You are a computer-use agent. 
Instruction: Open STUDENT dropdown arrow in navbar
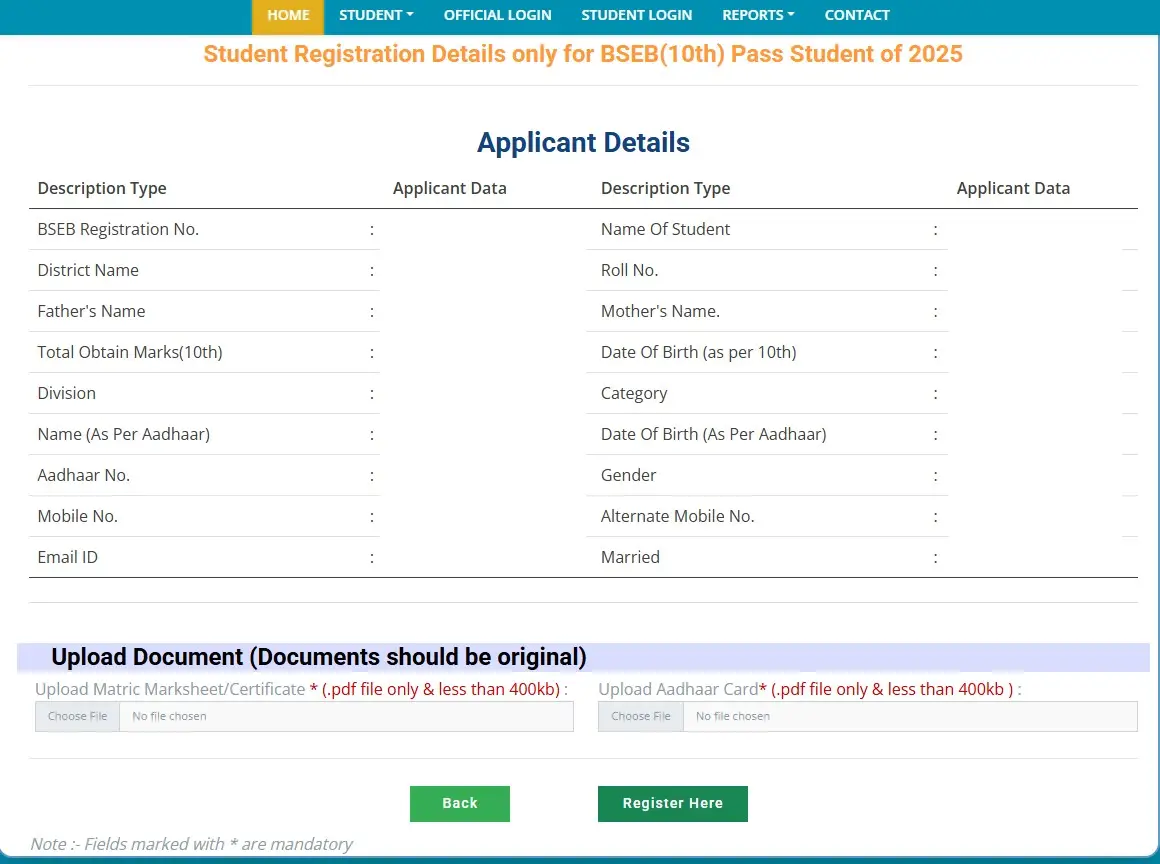(x=410, y=15)
